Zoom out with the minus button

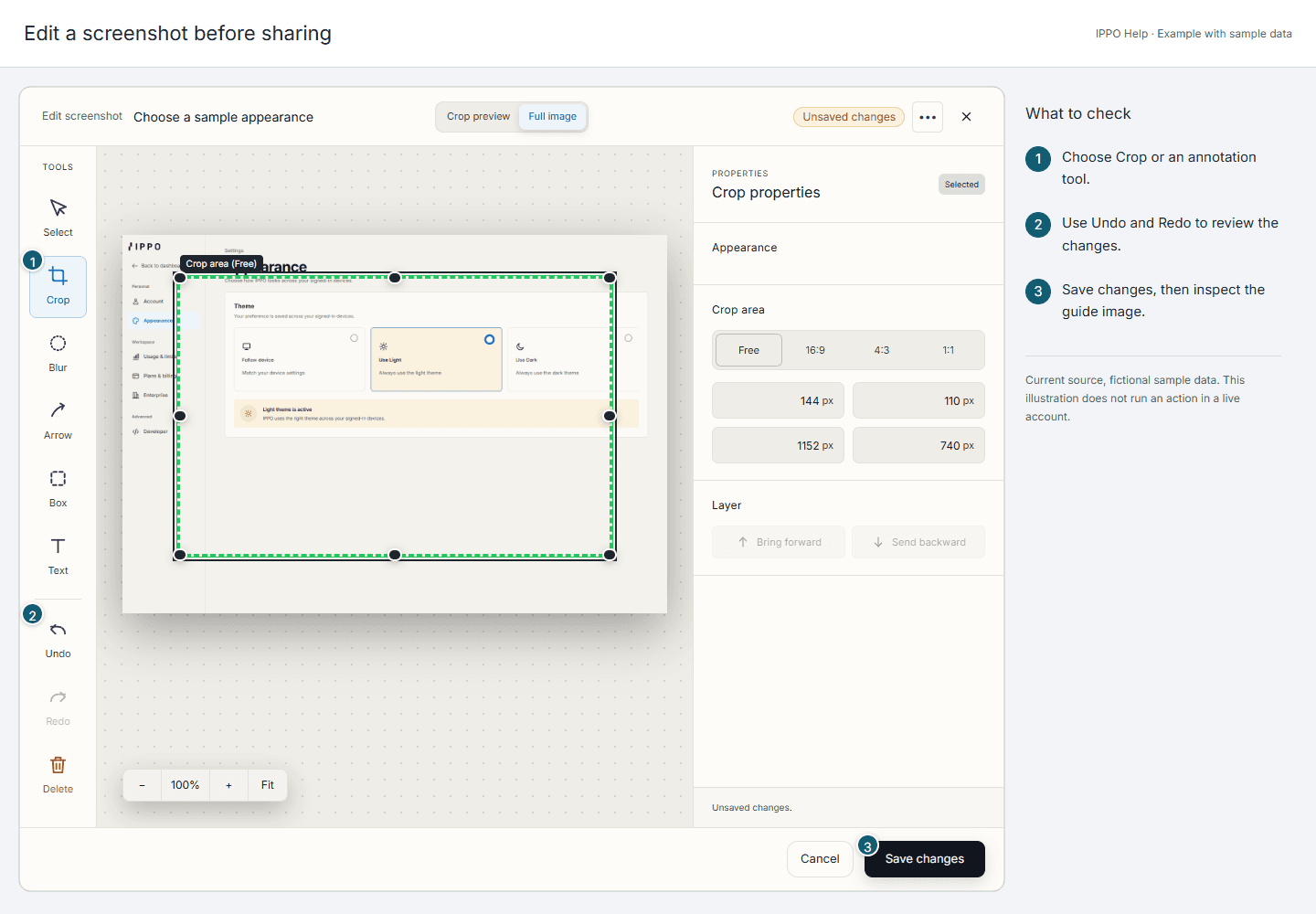[x=143, y=785]
